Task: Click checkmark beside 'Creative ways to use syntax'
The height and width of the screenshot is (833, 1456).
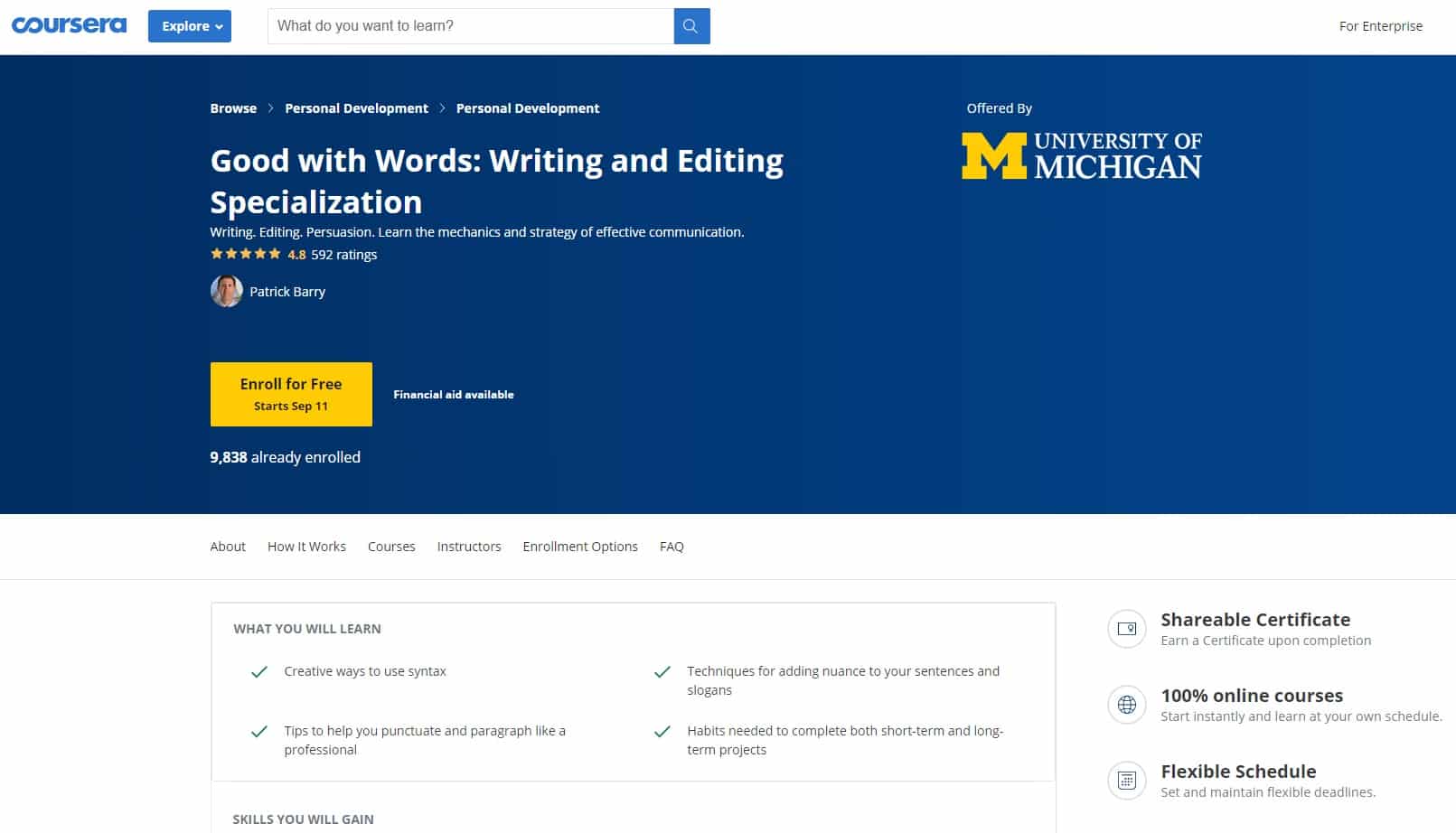Action: tap(259, 671)
